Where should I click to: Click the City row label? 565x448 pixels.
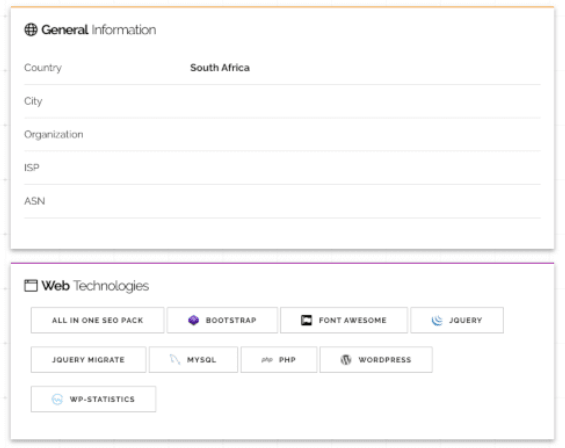(33, 101)
